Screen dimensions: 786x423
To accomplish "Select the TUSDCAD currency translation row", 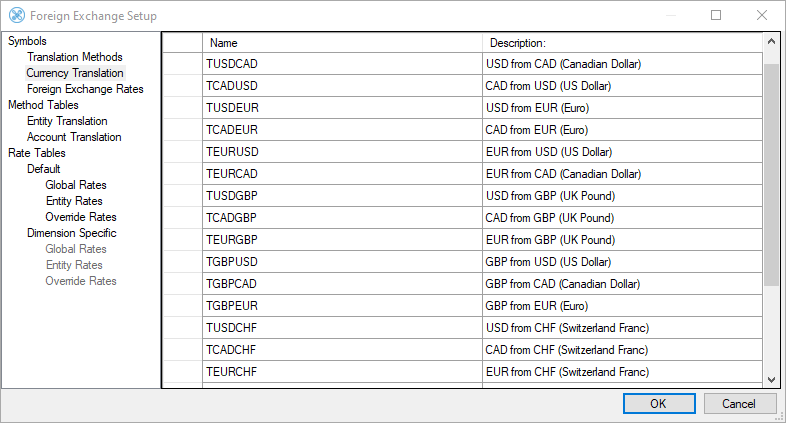I will [342, 64].
